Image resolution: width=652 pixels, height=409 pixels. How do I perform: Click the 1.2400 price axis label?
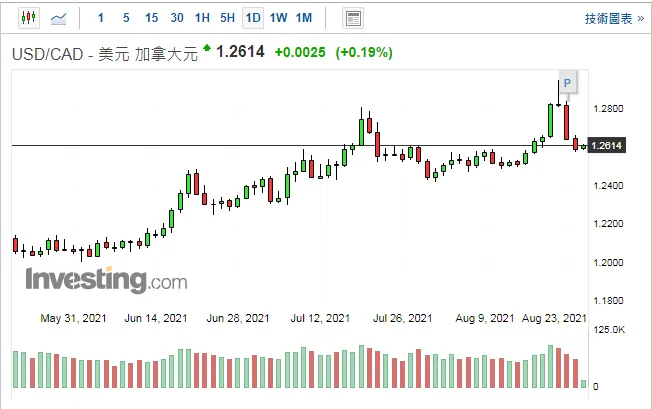[608, 185]
